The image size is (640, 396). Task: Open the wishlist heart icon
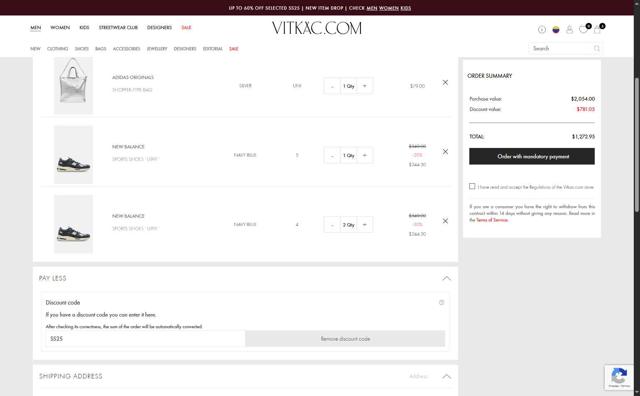pos(584,29)
